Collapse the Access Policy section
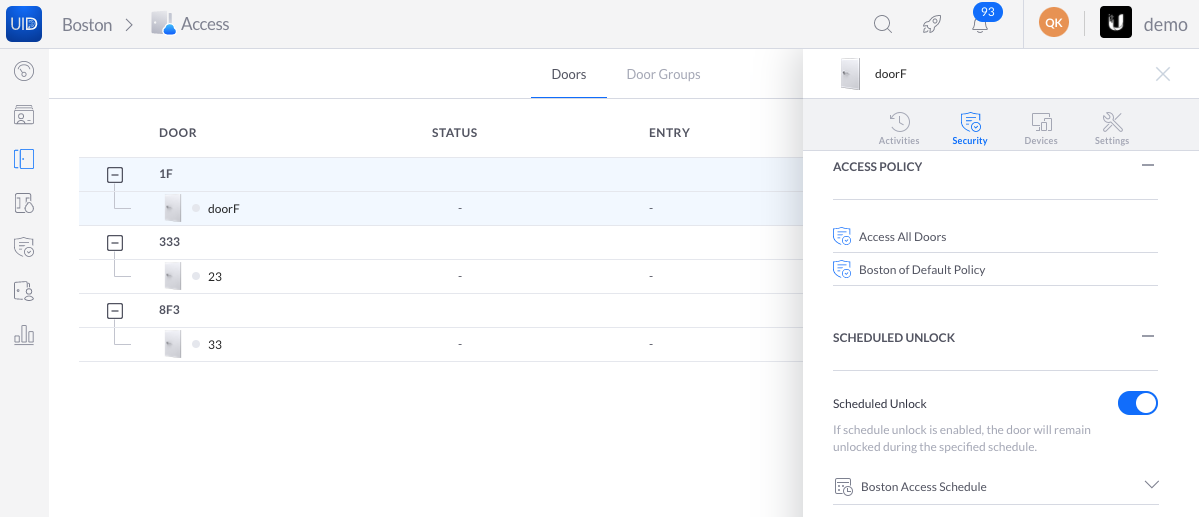Image resolution: width=1199 pixels, height=517 pixels. pos(1148,165)
